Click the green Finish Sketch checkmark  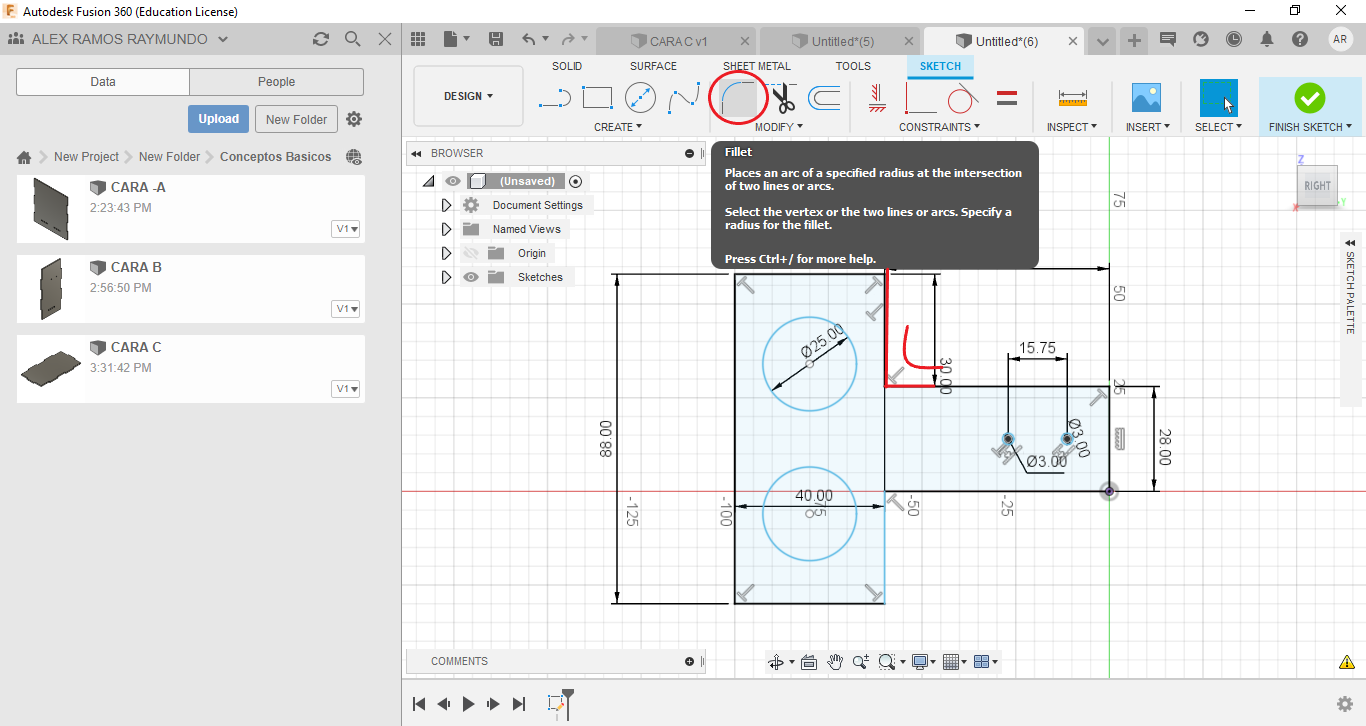click(1309, 98)
